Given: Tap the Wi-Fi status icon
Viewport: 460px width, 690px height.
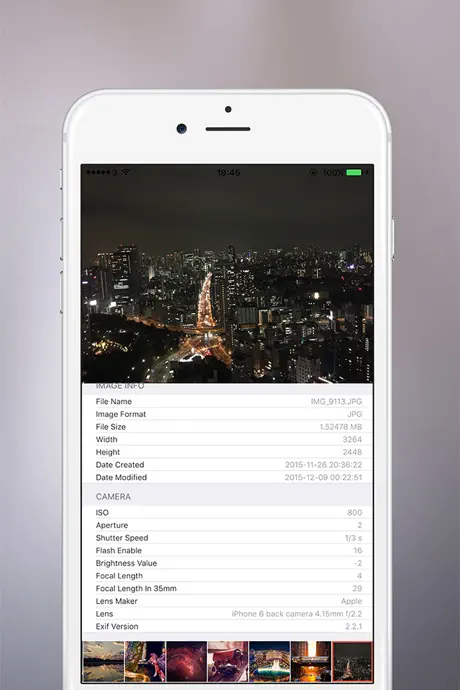Looking at the screenshot, I should 126,172.
